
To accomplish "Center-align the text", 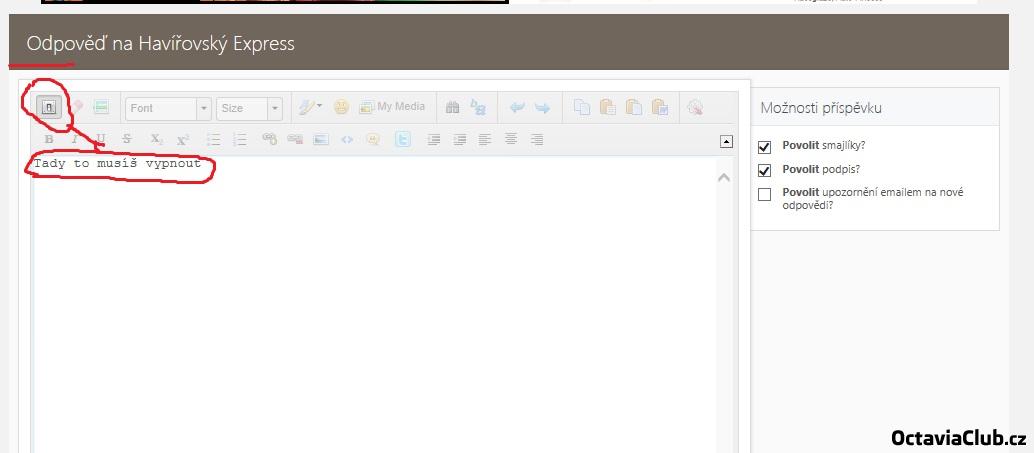I will (511, 140).
